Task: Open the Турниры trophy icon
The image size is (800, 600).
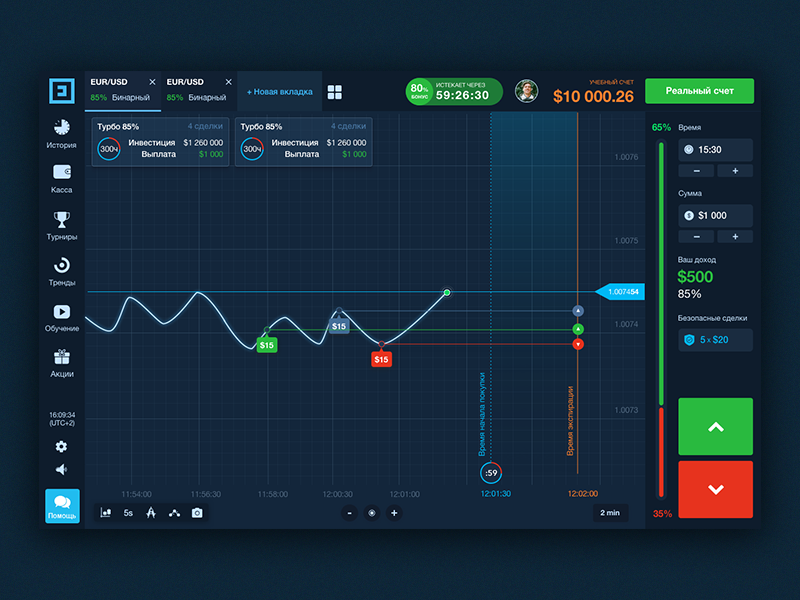Action: coord(62,220)
